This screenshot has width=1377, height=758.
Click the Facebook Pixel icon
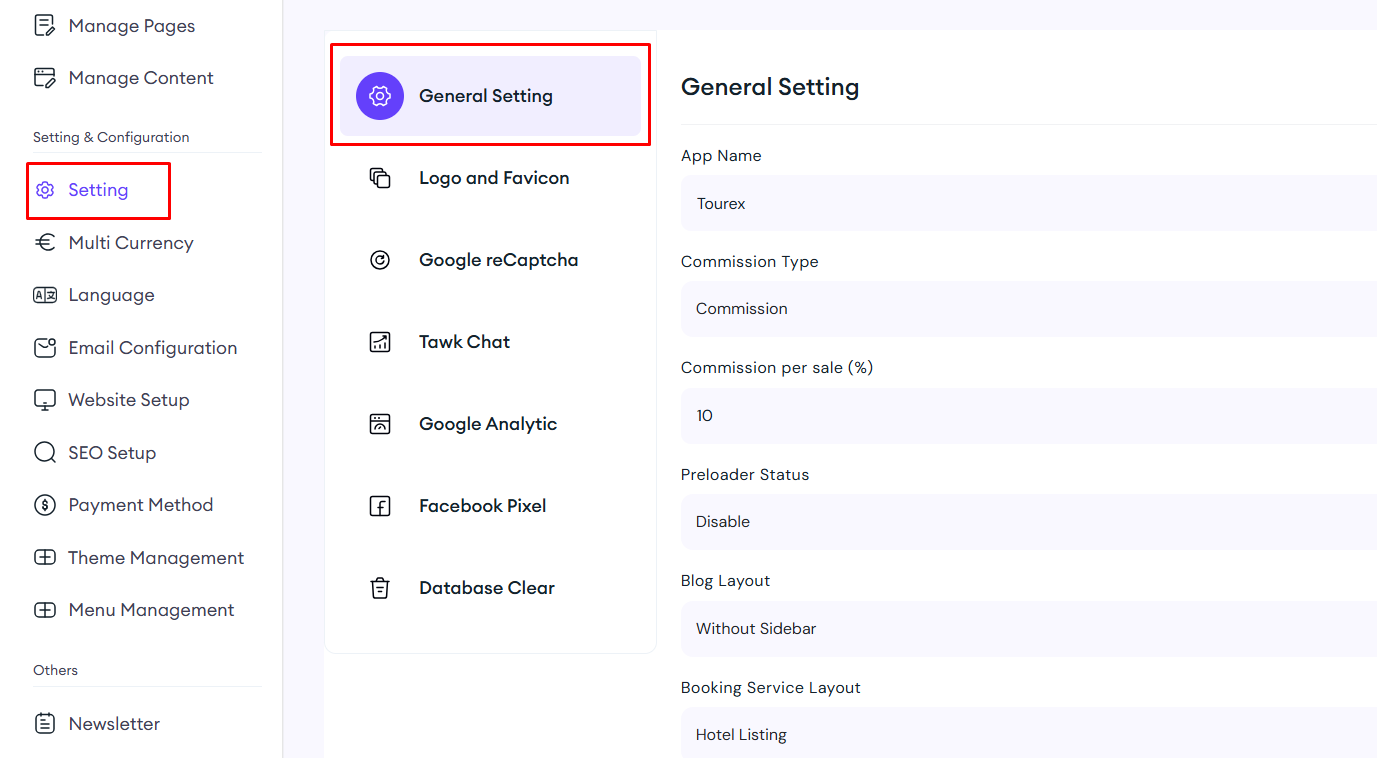point(380,506)
